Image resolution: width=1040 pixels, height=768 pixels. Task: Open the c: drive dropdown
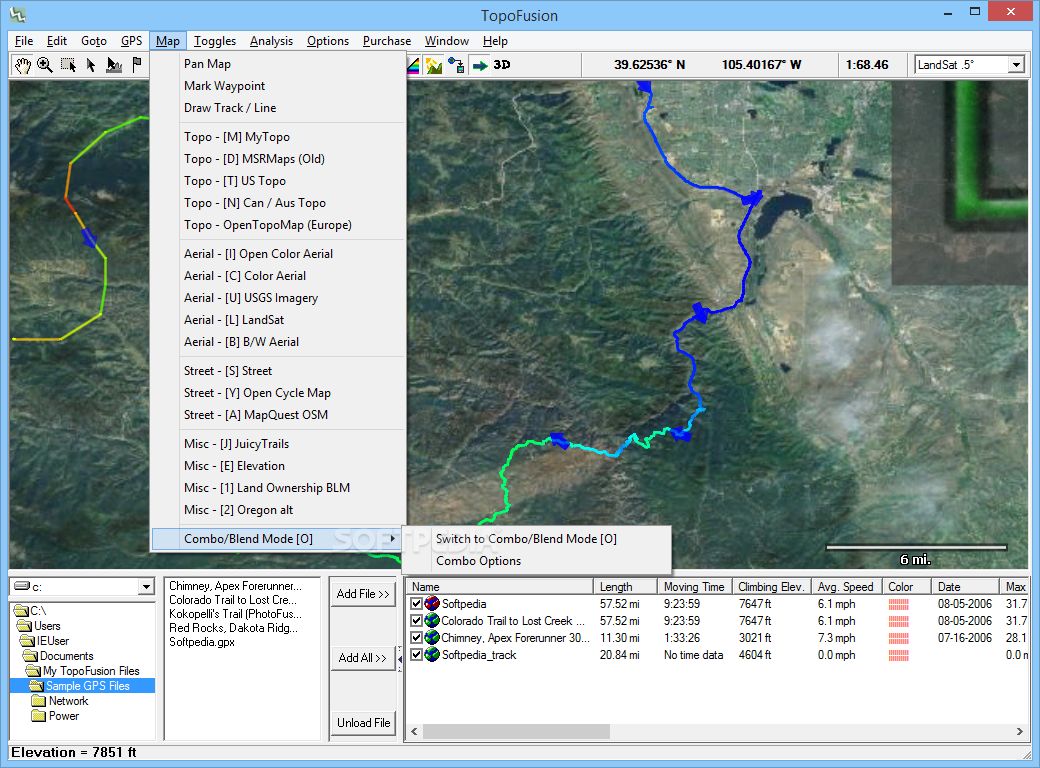point(146,587)
